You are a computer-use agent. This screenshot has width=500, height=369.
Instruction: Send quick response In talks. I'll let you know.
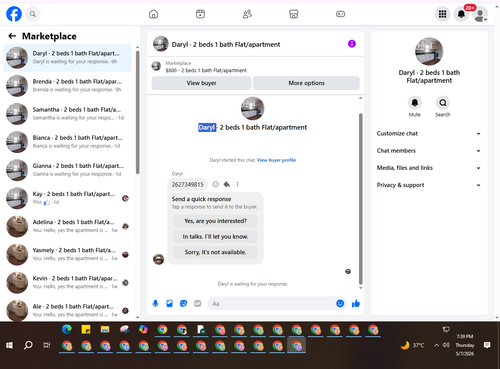(215, 237)
